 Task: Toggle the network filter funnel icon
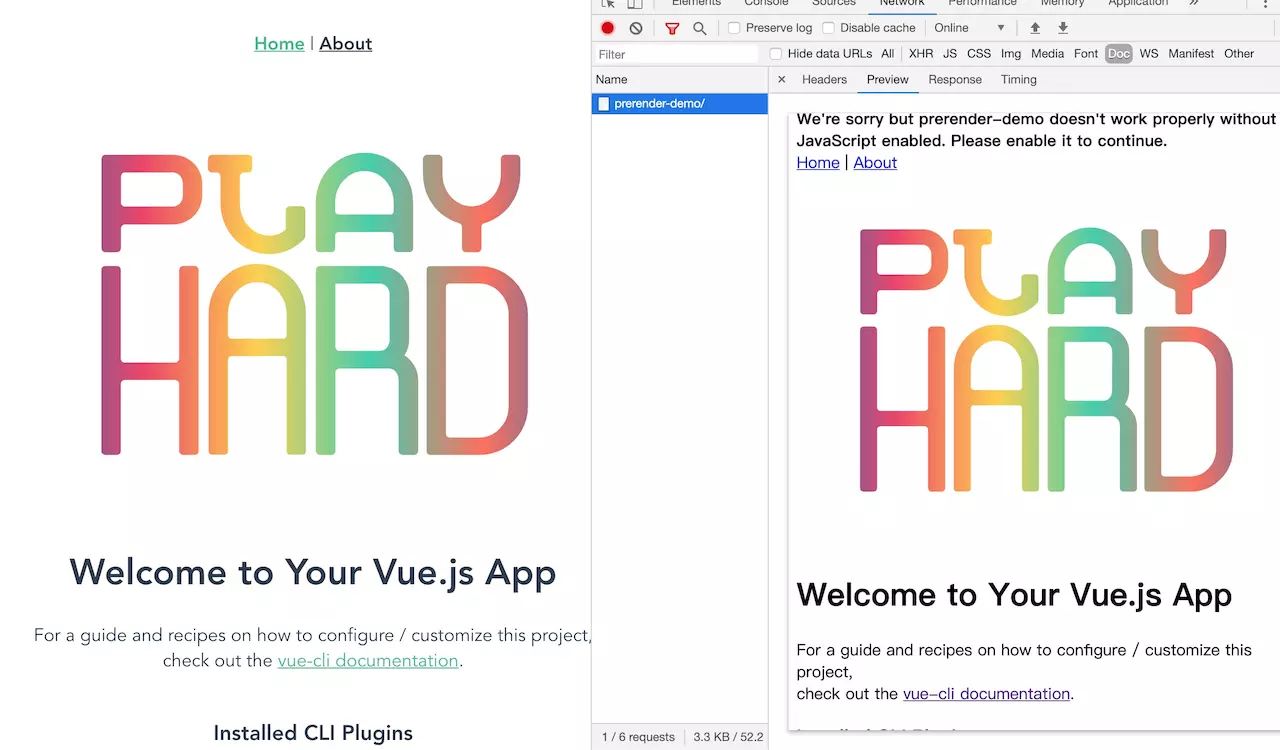coord(672,28)
